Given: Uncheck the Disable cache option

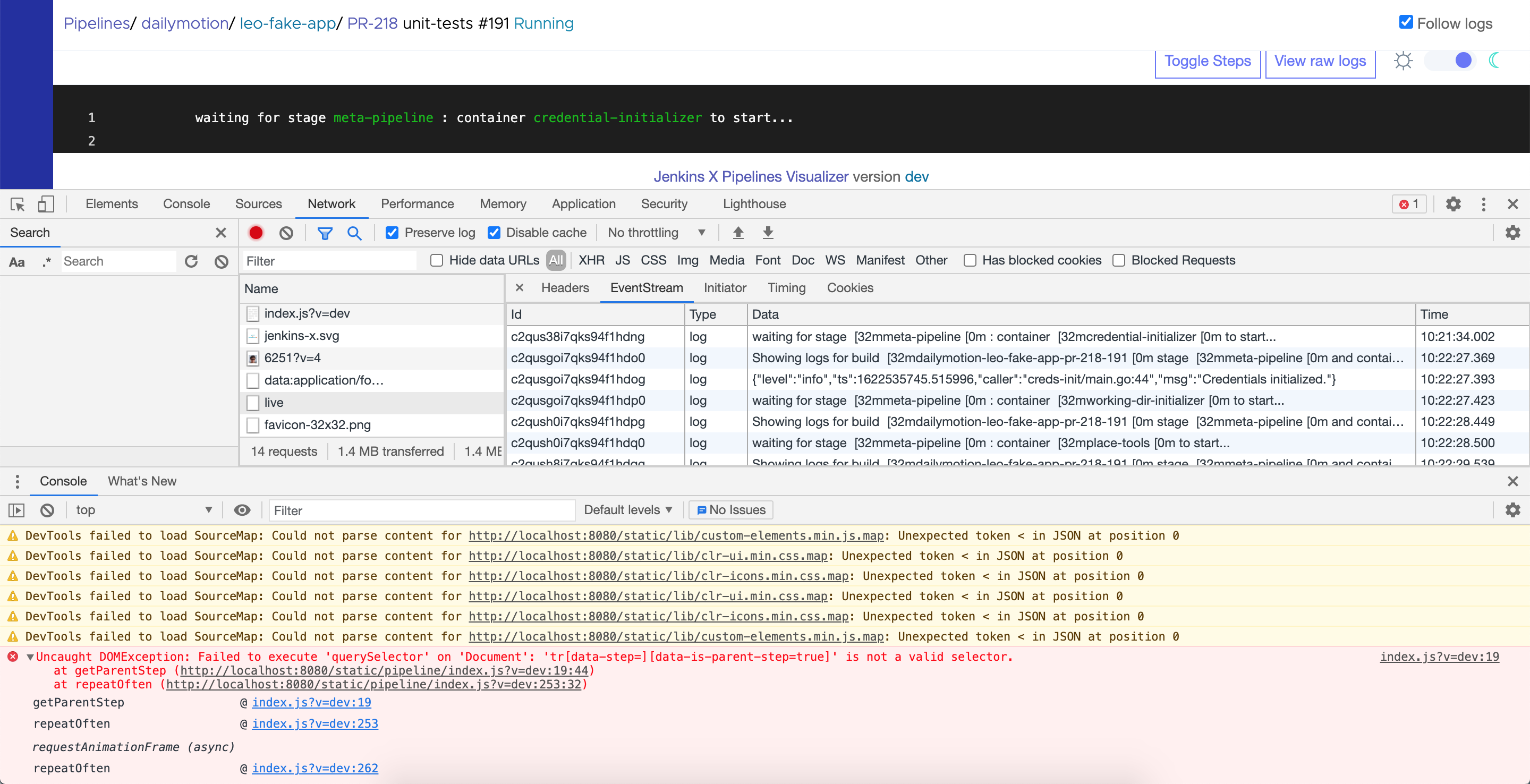Looking at the screenshot, I should click(494, 233).
